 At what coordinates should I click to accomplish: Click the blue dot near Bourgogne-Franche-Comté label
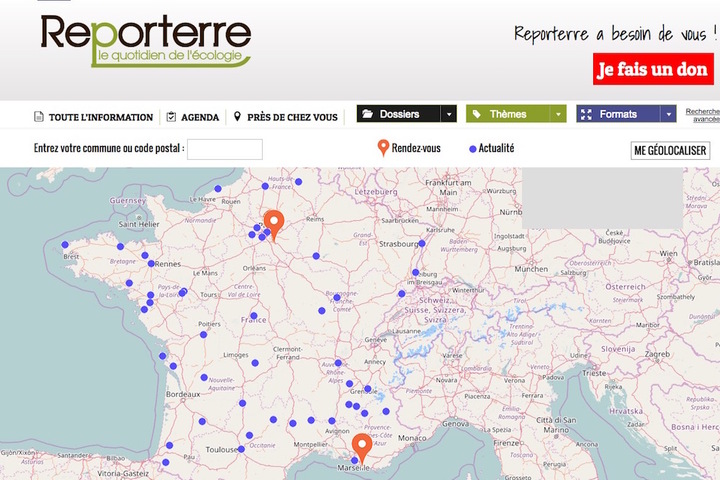(337, 298)
